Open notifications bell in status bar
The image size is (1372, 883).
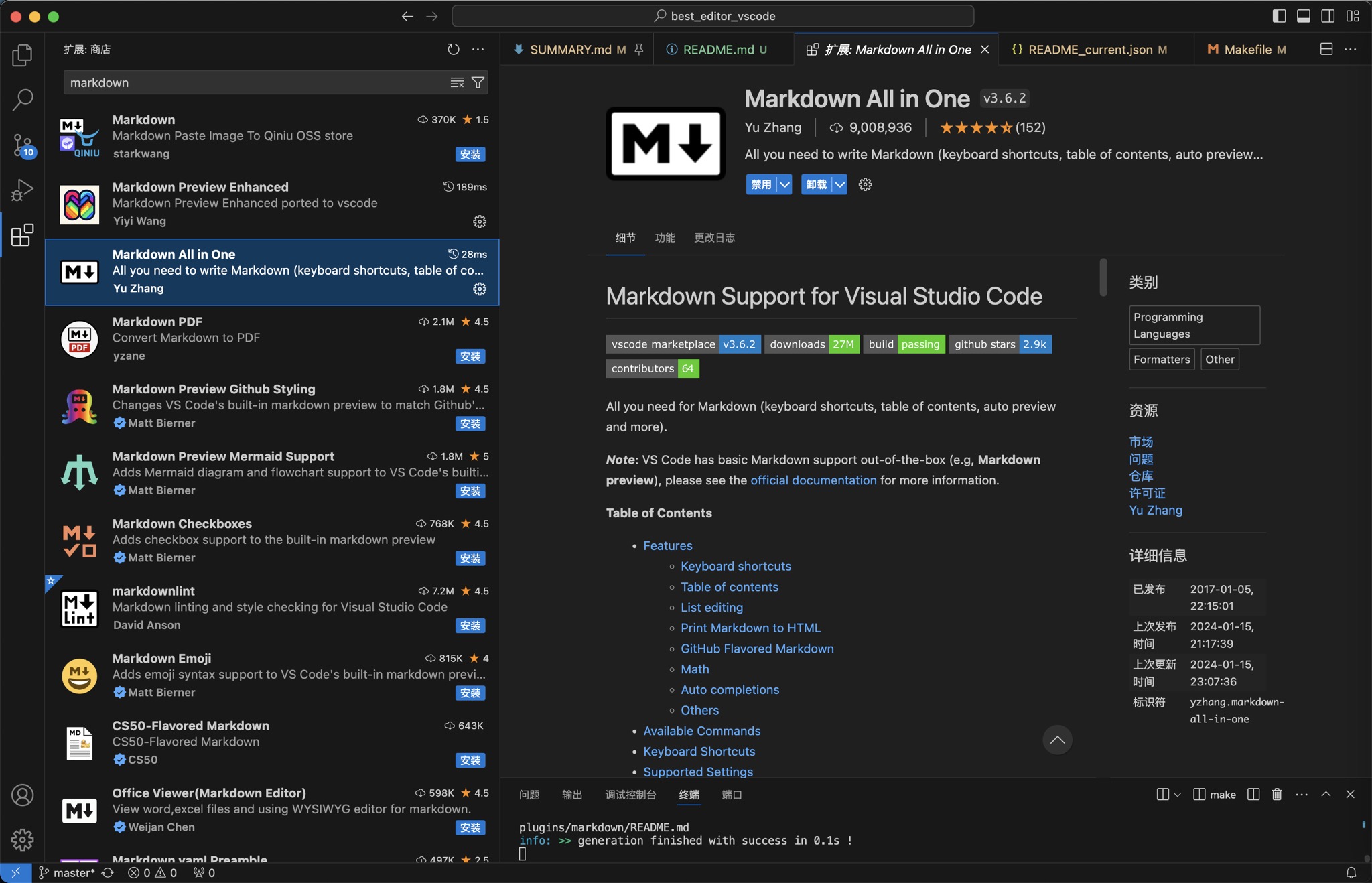tap(1351, 872)
